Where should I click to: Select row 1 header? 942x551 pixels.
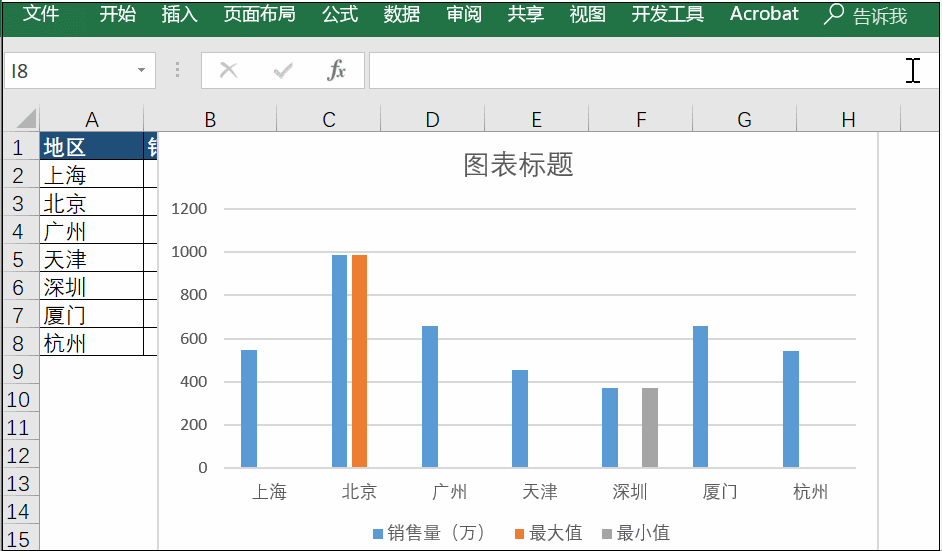[x=20, y=147]
